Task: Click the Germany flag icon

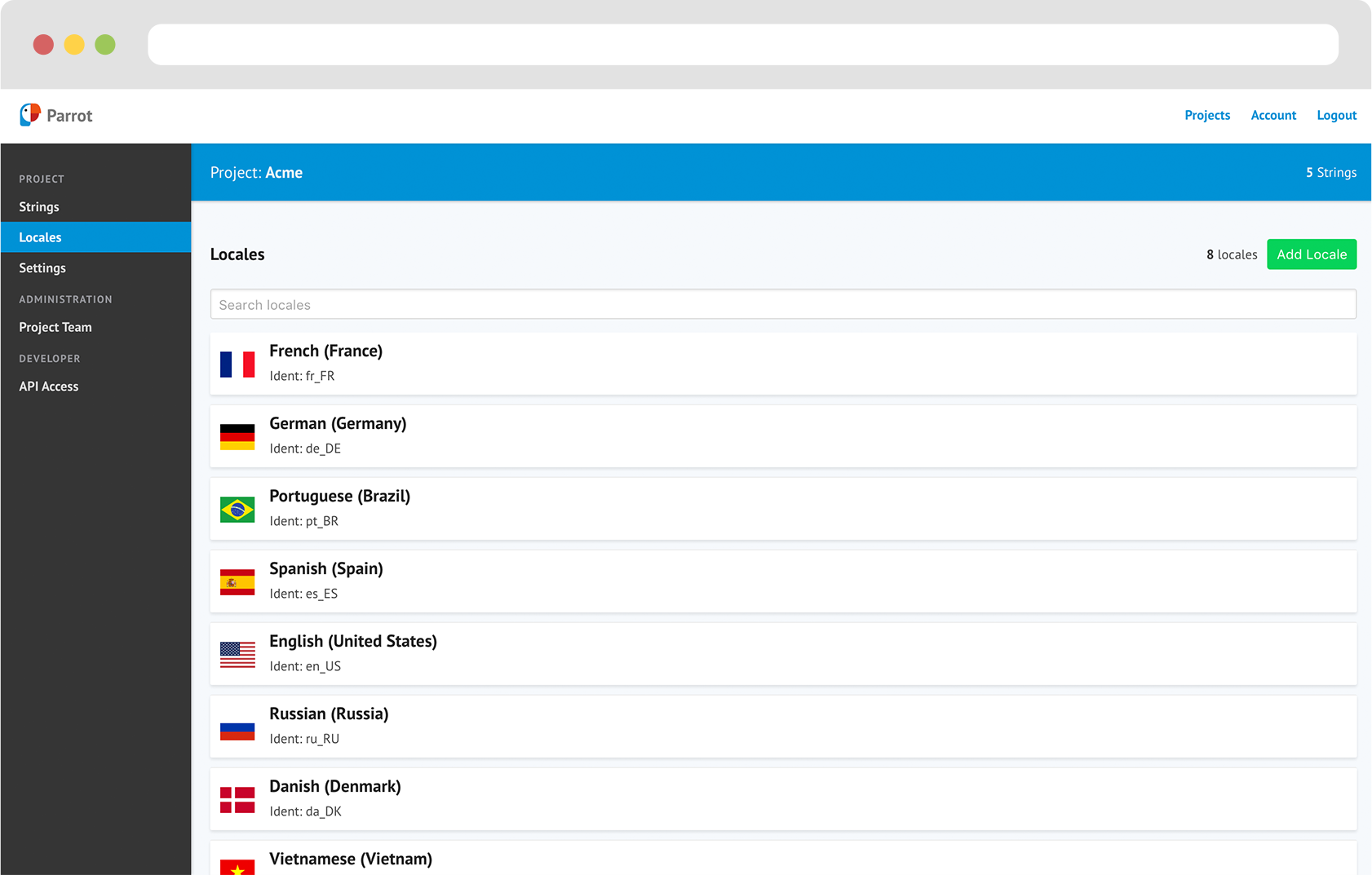Action: pos(237,436)
